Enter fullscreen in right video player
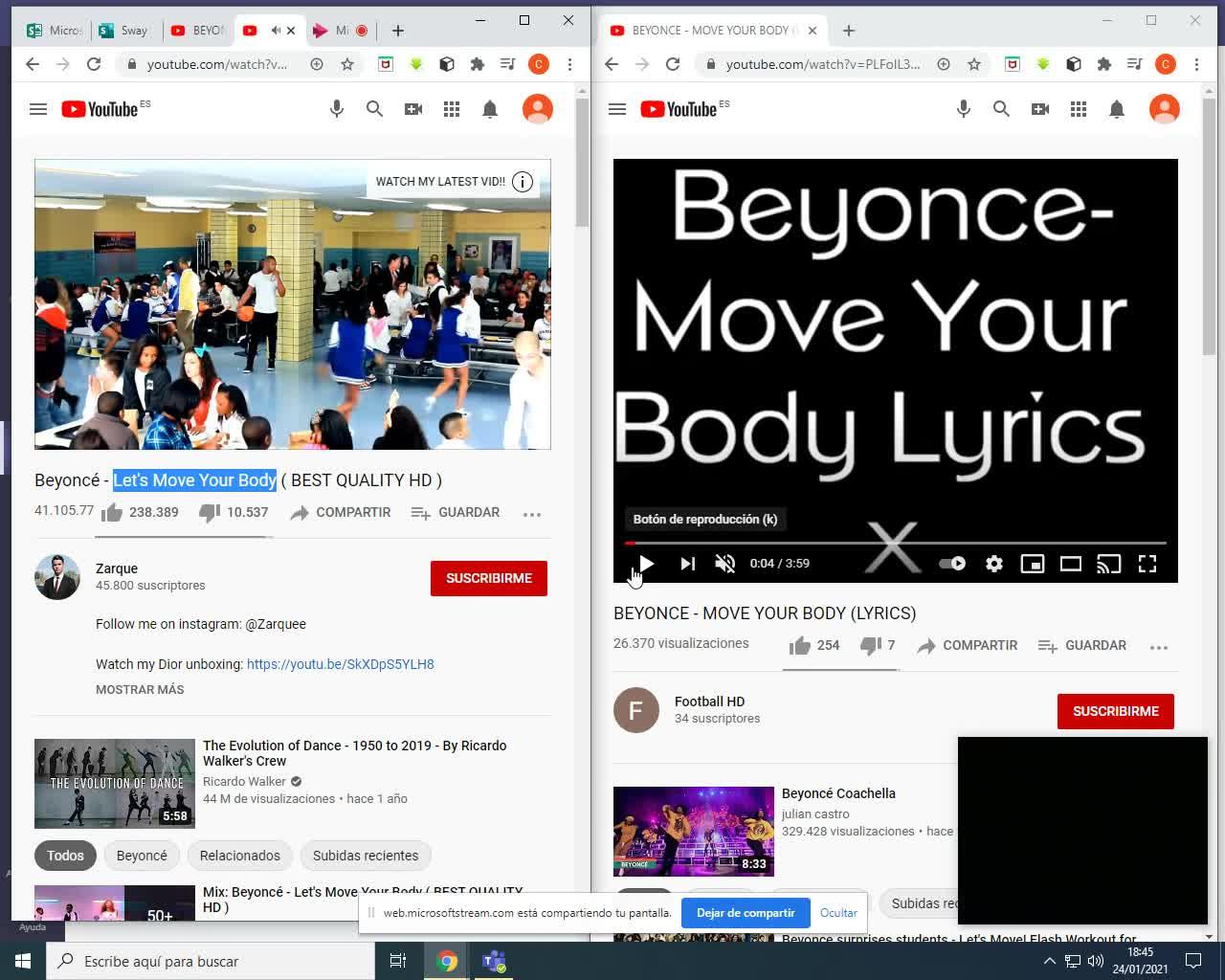1225x980 pixels. click(x=1147, y=564)
